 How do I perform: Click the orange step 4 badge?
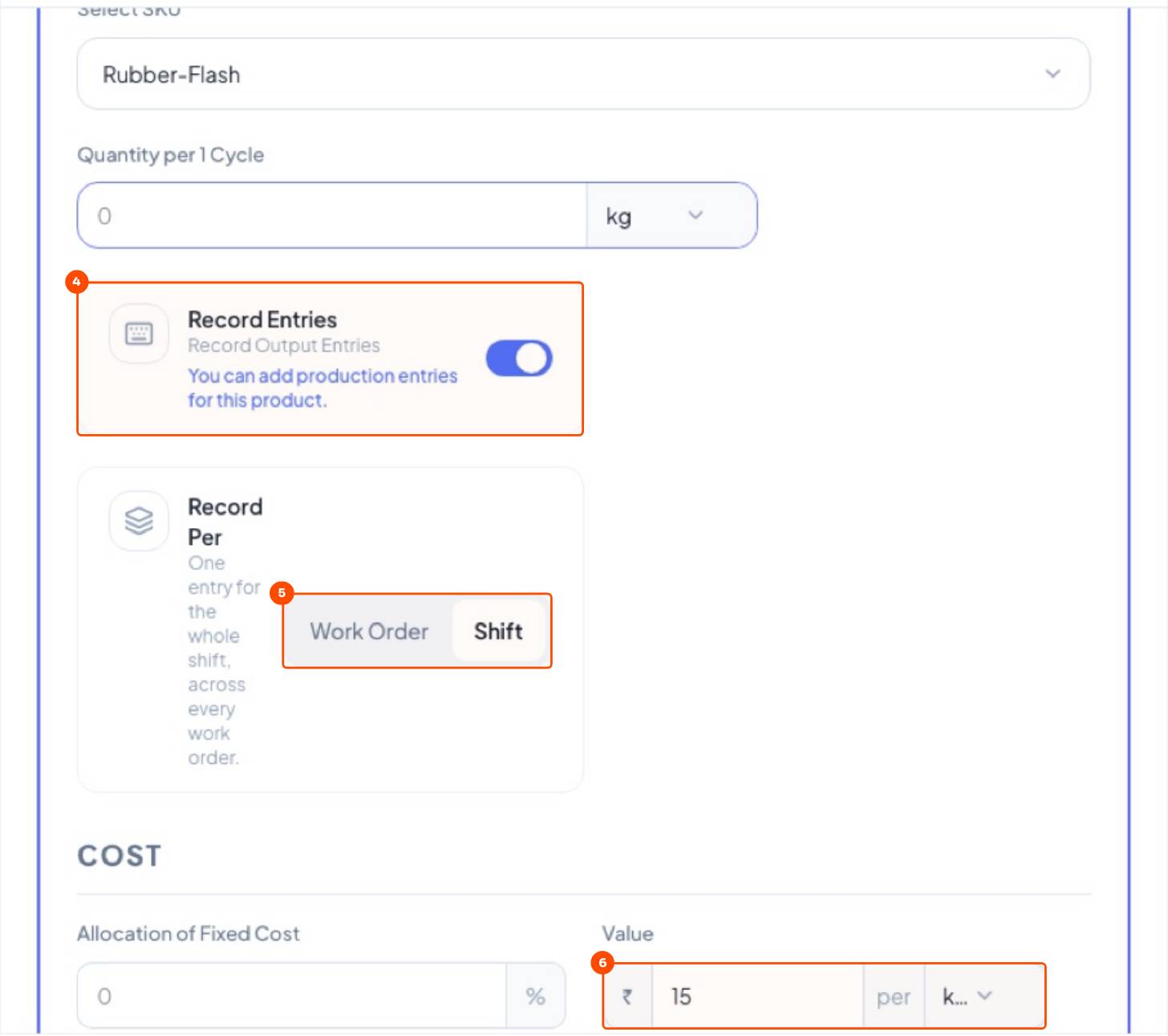pos(76,282)
